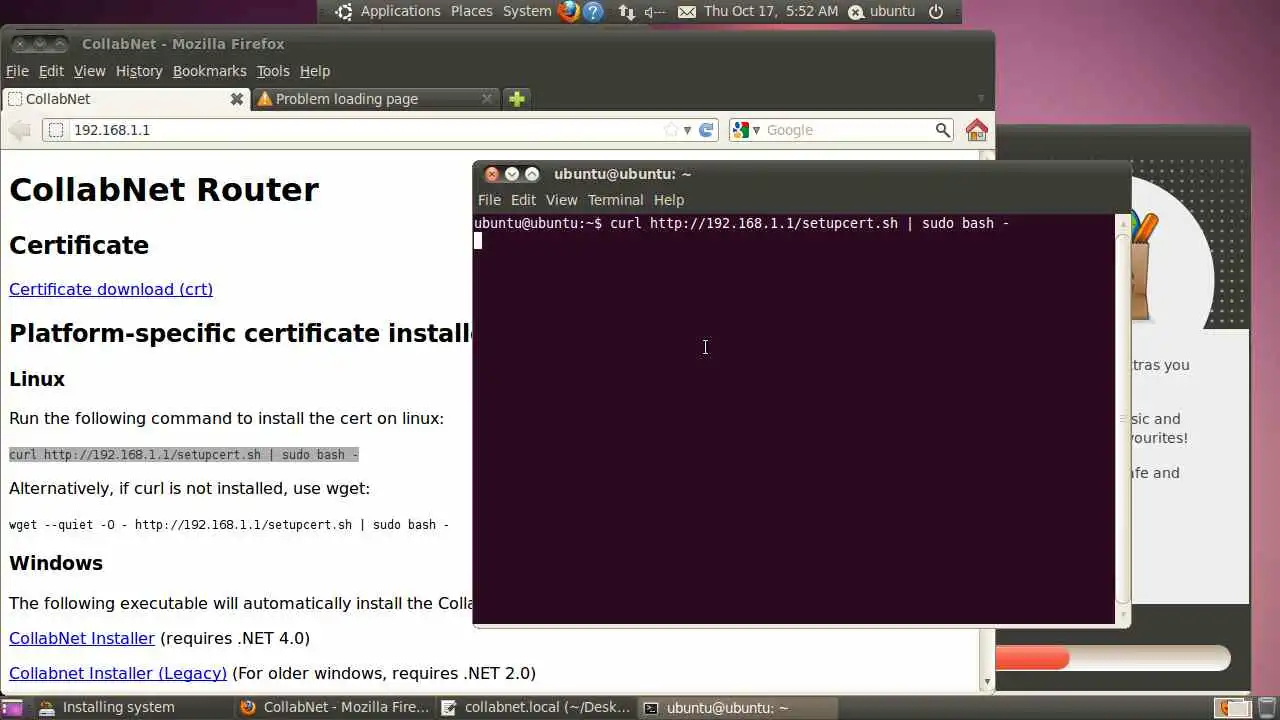
Task: Click the site identity icon in the address bar
Action: (56, 130)
